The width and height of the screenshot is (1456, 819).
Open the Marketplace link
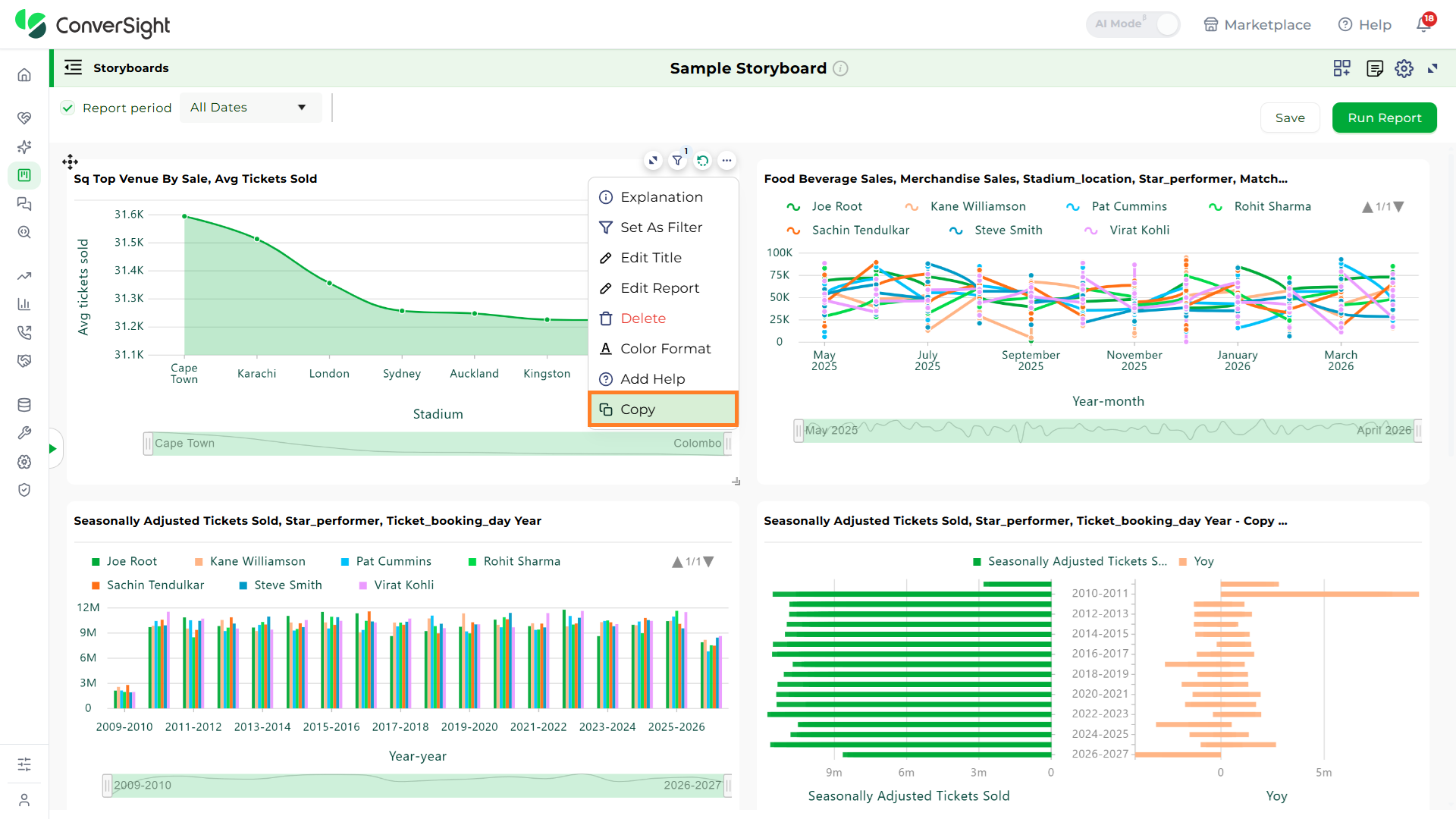tap(1257, 24)
